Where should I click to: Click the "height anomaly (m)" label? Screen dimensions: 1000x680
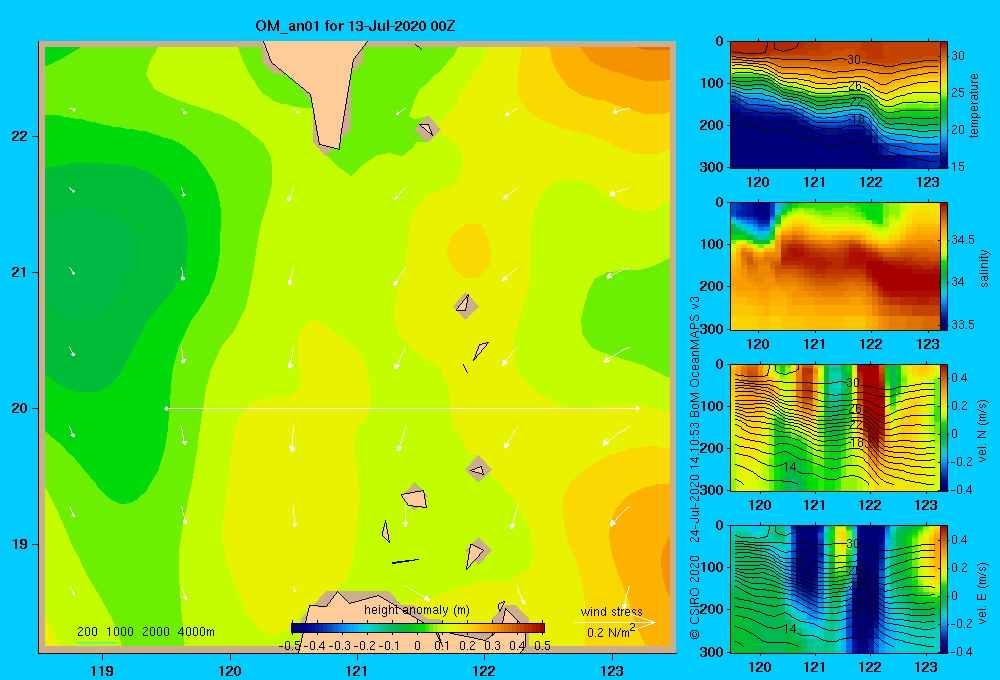[416, 610]
